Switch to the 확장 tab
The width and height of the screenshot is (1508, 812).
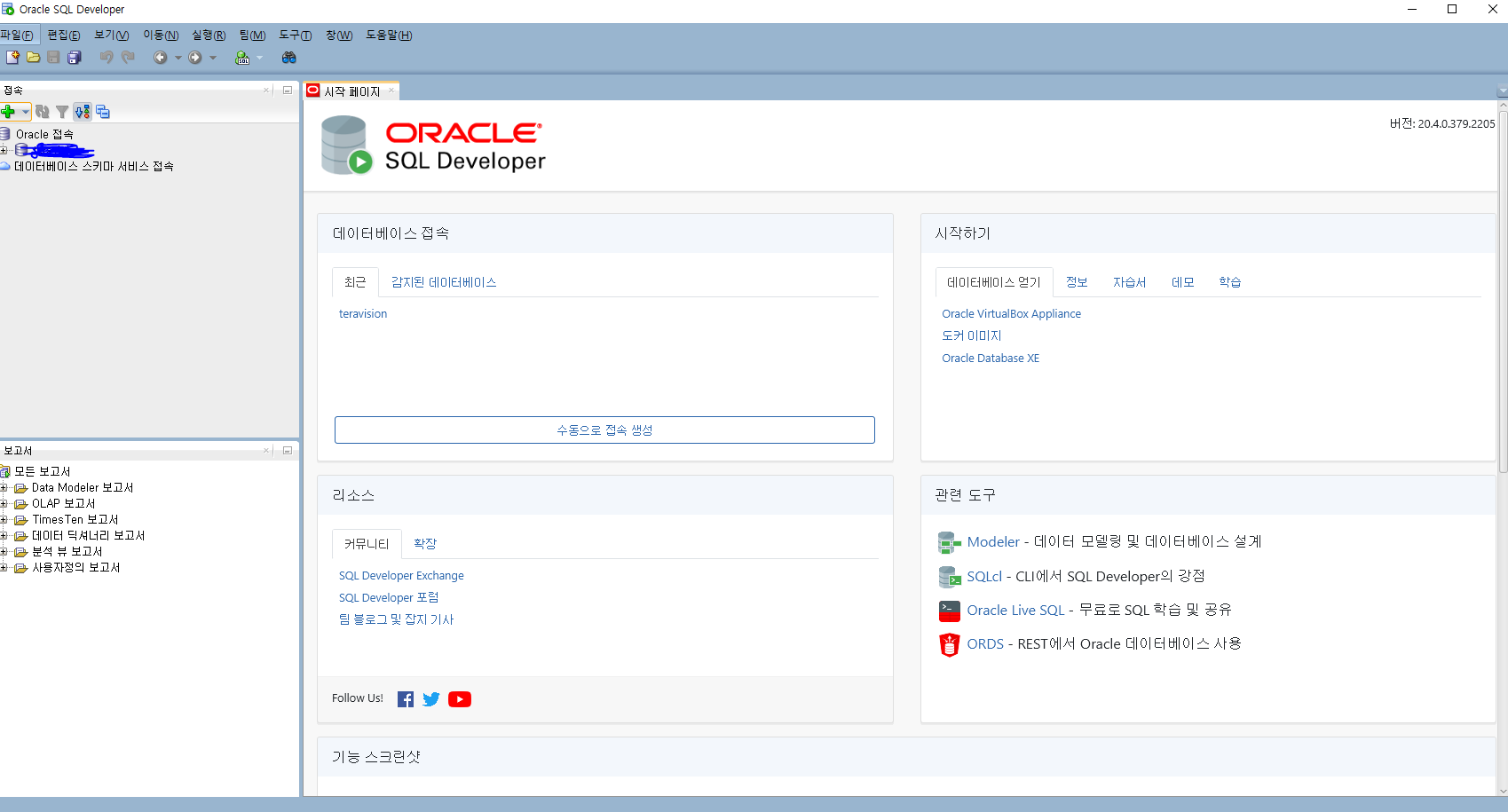coord(425,544)
